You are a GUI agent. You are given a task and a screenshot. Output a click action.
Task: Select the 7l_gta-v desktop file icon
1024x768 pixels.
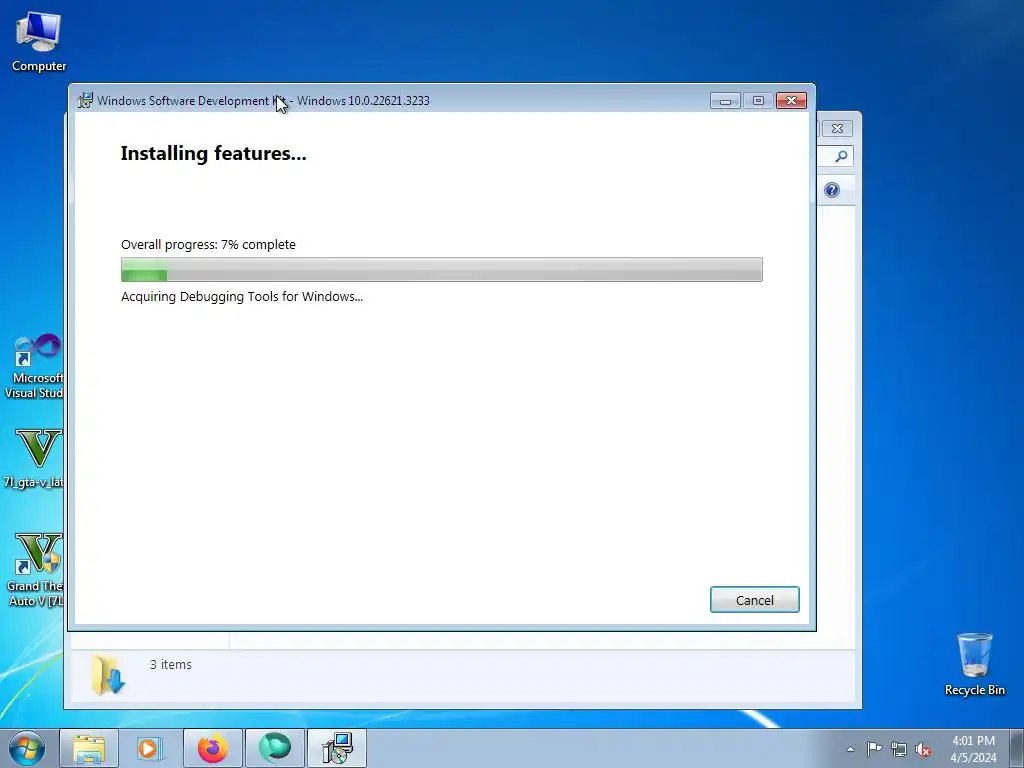[x=34, y=458]
